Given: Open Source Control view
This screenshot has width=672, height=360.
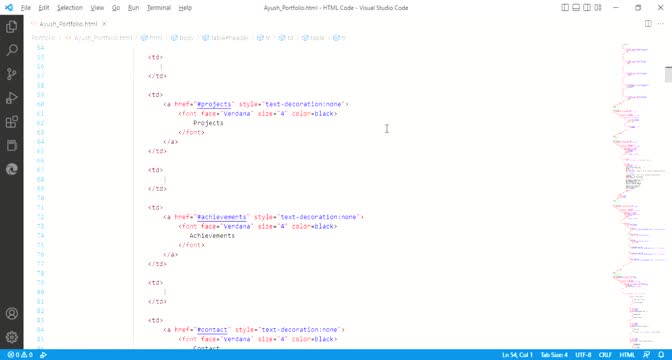Looking at the screenshot, I should click(x=12, y=74).
